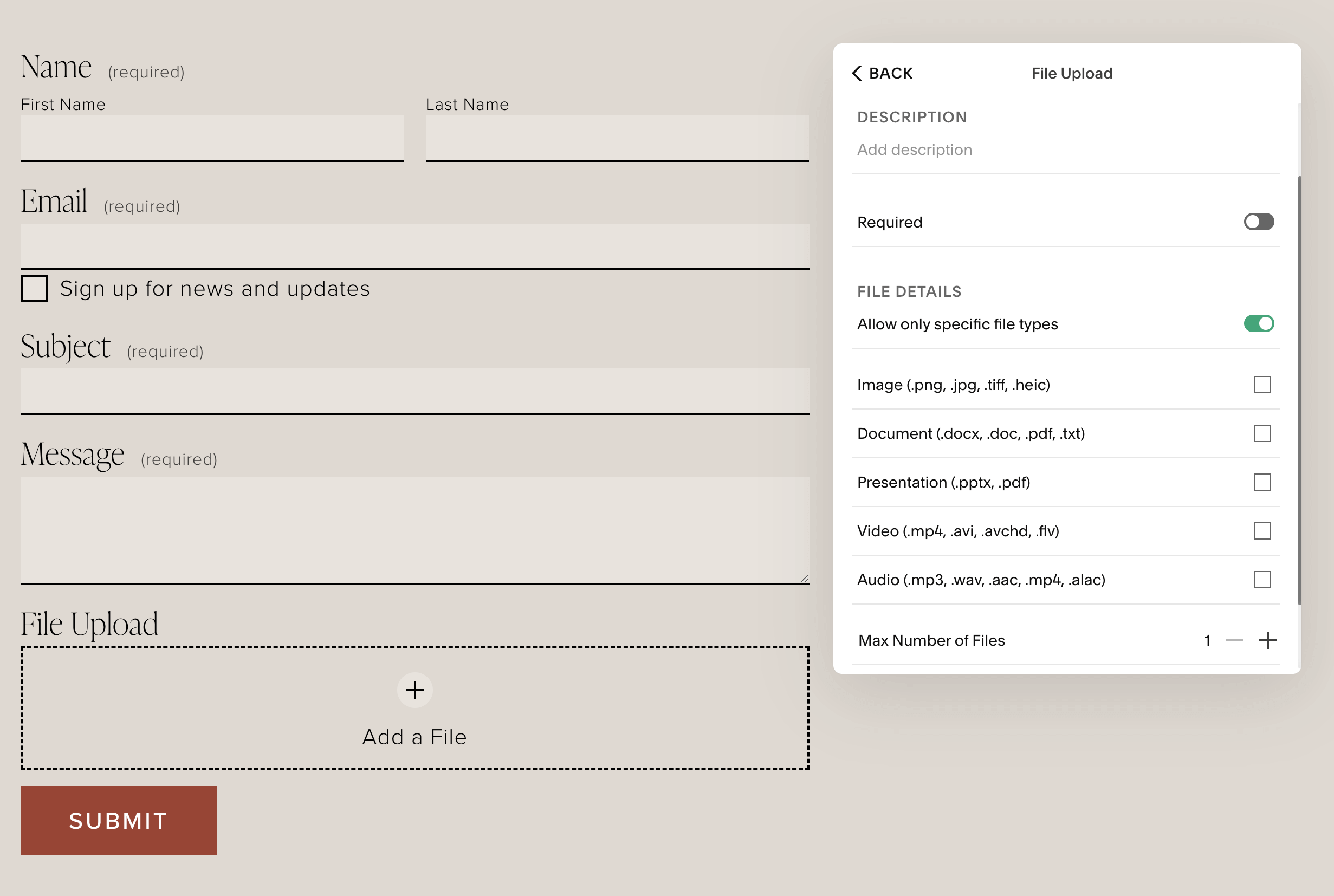Click the BACK chevron arrow
1334x896 pixels.
857,73
